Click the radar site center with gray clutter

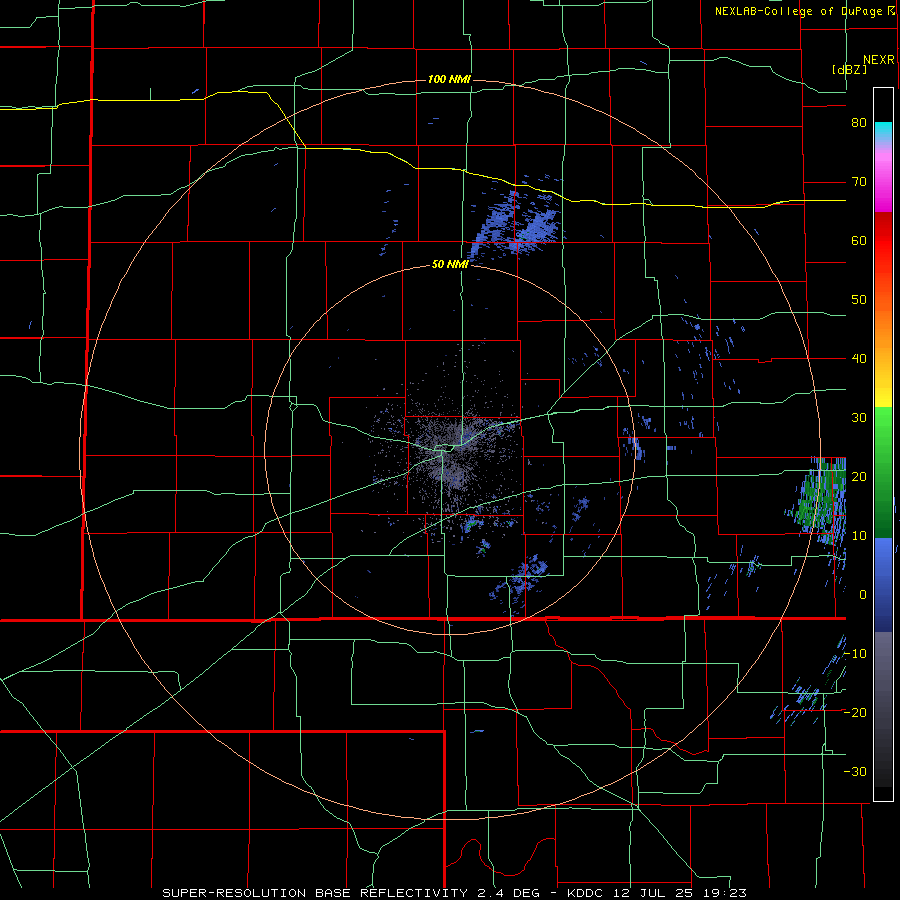pyautogui.click(x=450, y=451)
